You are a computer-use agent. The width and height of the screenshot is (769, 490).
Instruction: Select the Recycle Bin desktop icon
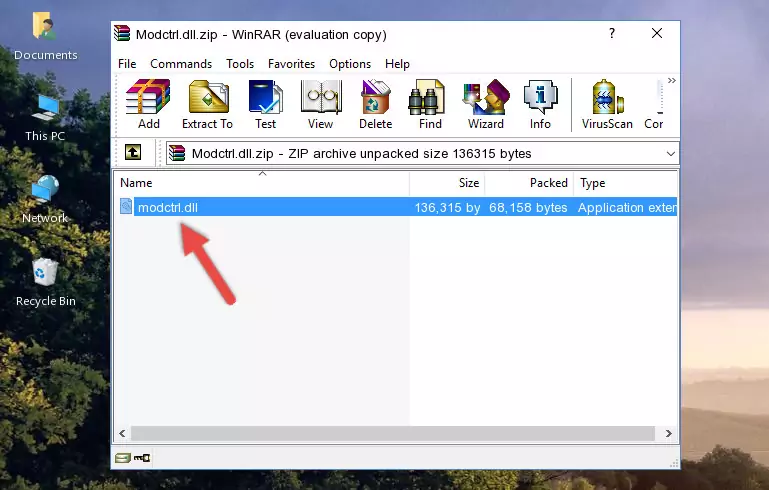click(46, 282)
